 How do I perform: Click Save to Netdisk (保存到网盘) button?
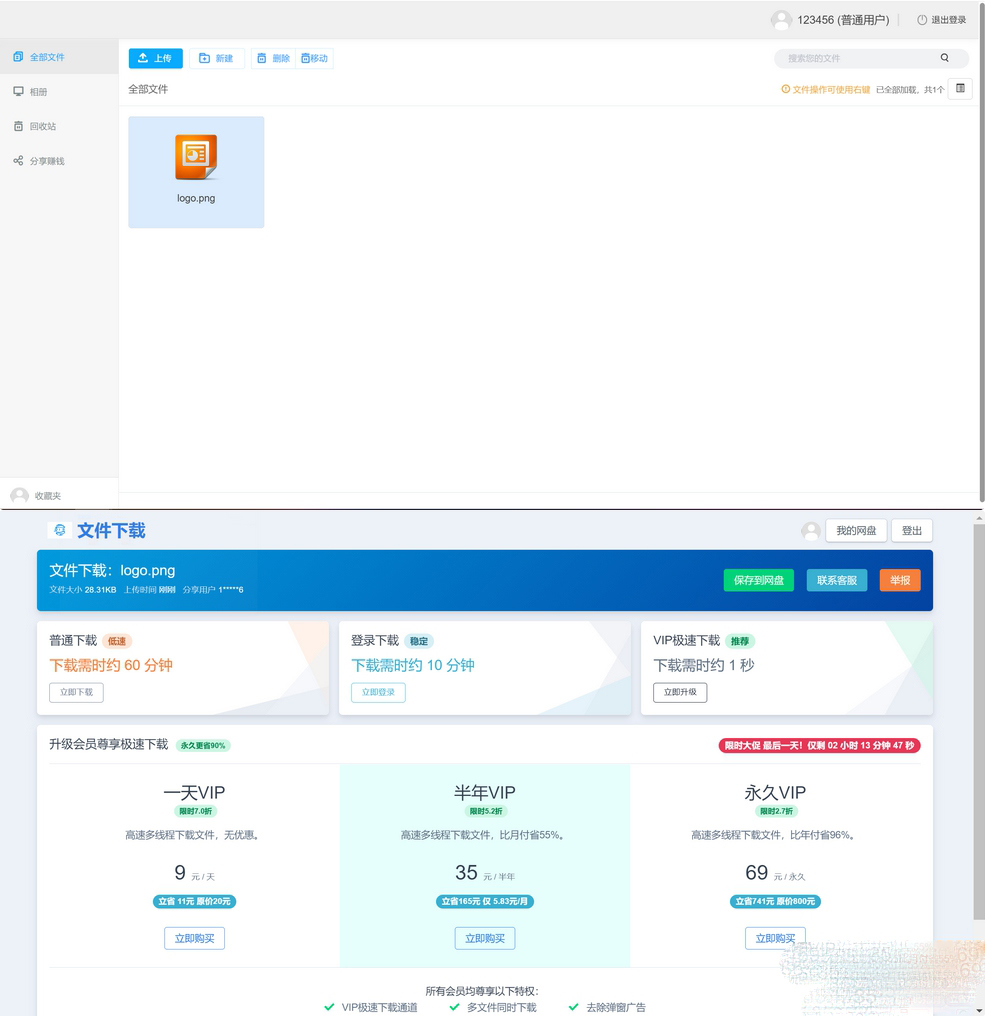coord(758,580)
